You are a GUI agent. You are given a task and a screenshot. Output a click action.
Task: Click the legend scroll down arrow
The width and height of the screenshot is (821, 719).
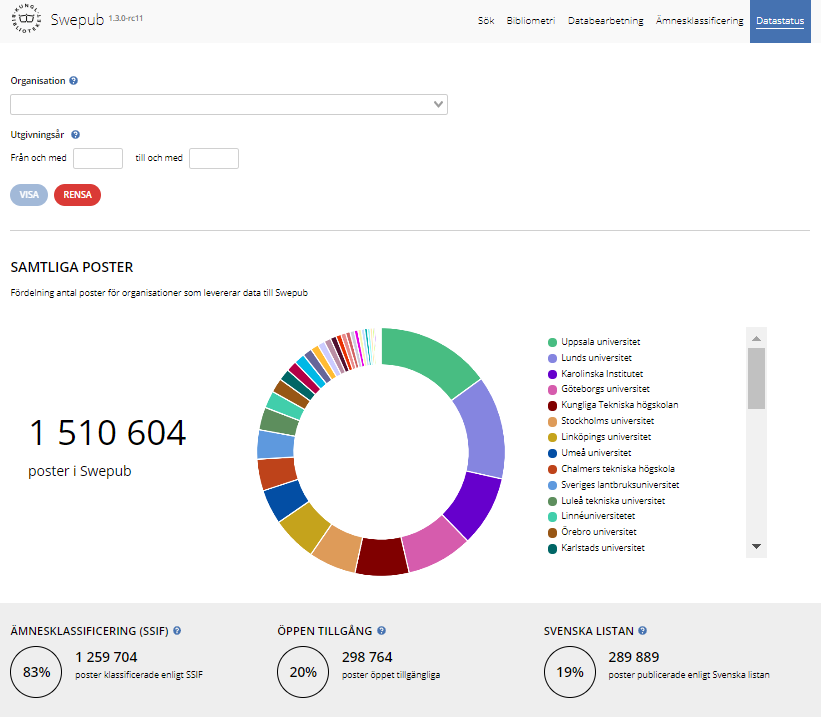(756, 546)
